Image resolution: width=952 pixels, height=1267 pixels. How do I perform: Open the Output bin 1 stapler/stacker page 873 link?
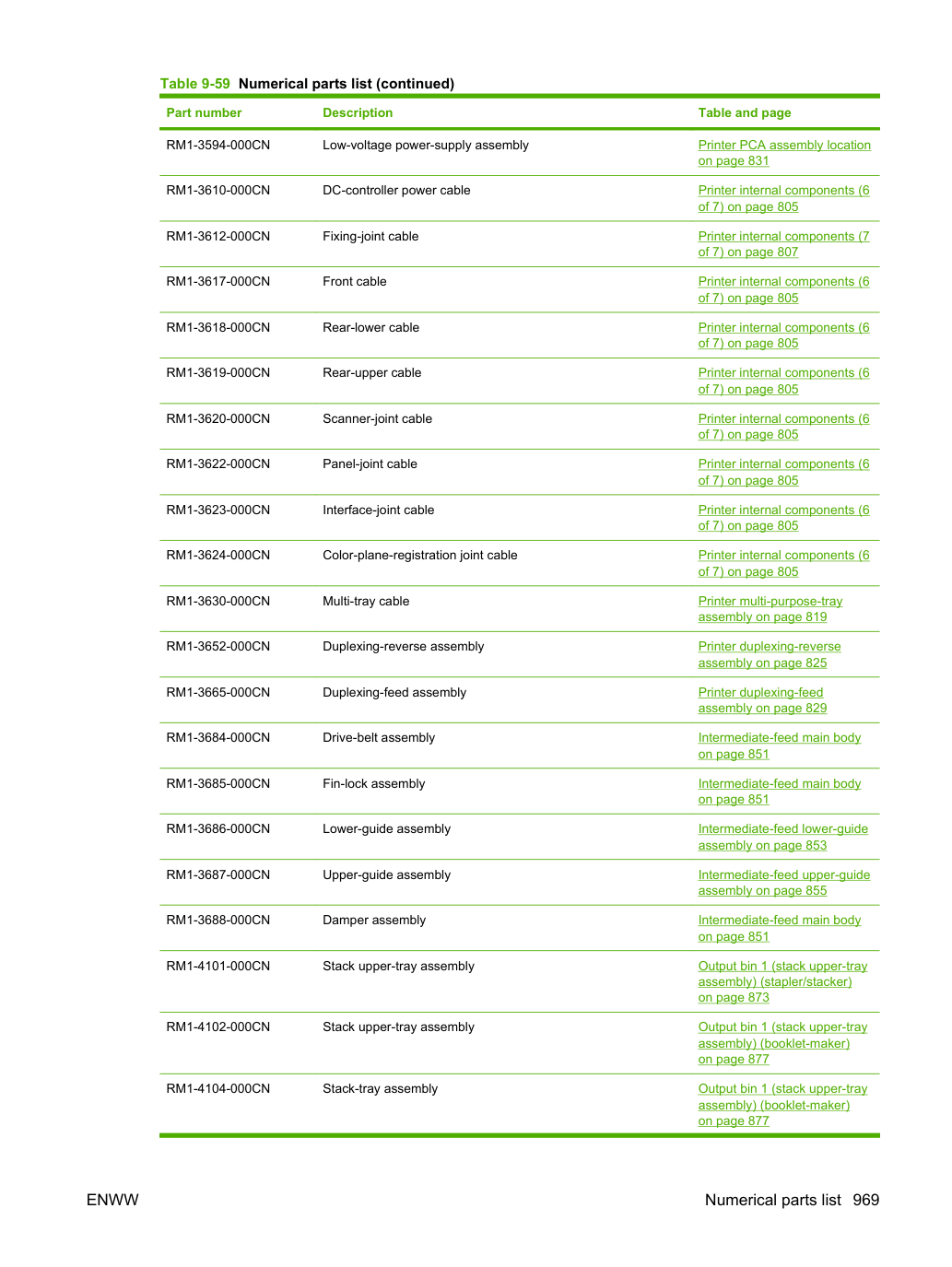coord(783,981)
